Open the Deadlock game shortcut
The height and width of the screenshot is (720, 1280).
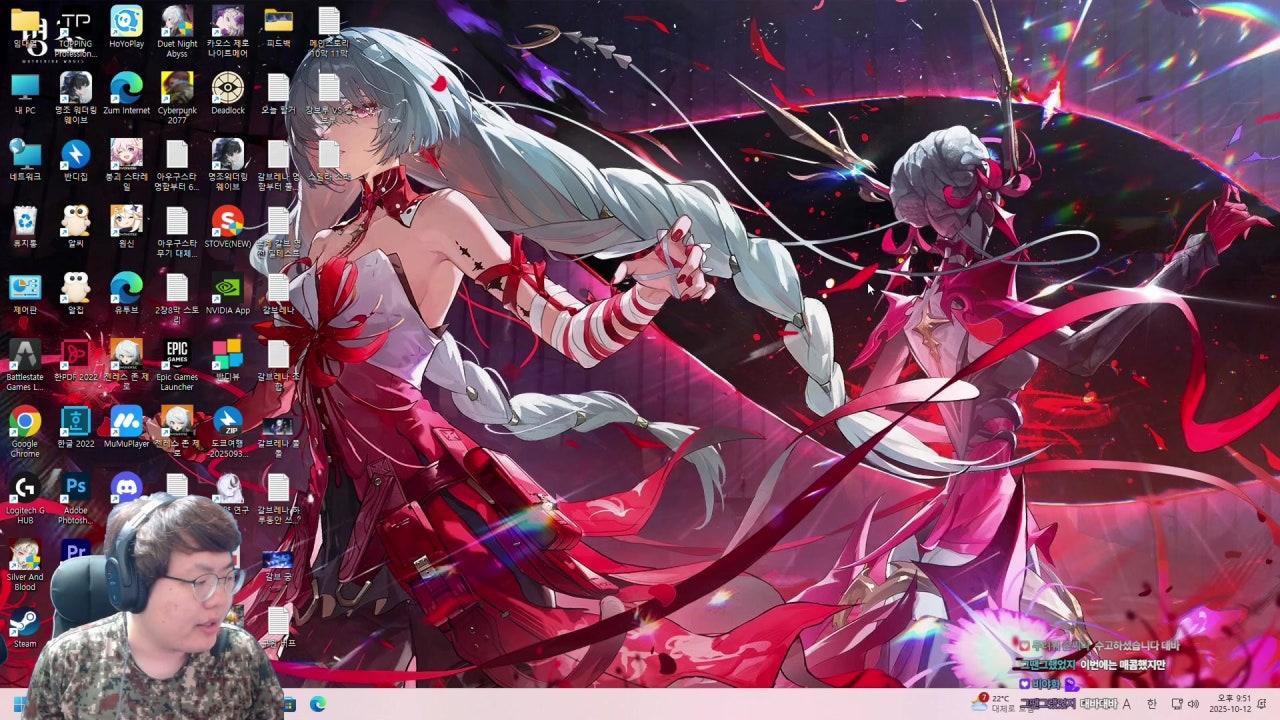[x=228, y=88]
